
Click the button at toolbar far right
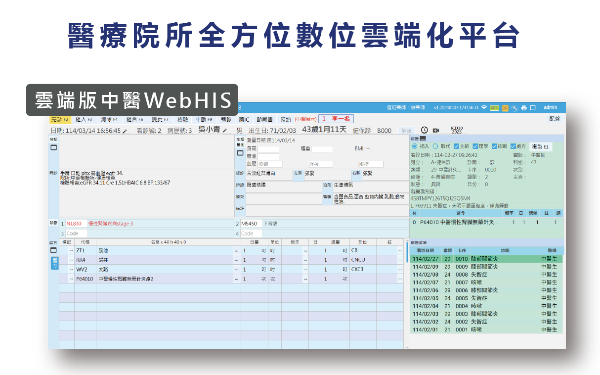(554, 119)
